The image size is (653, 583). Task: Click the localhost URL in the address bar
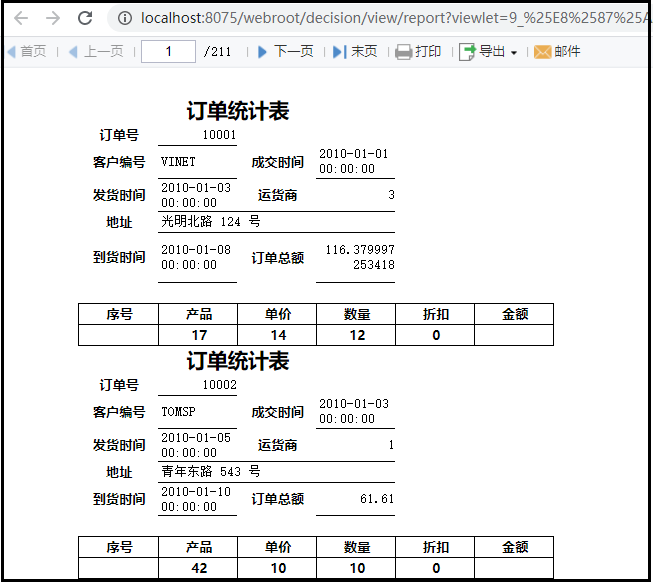point(395,18)
